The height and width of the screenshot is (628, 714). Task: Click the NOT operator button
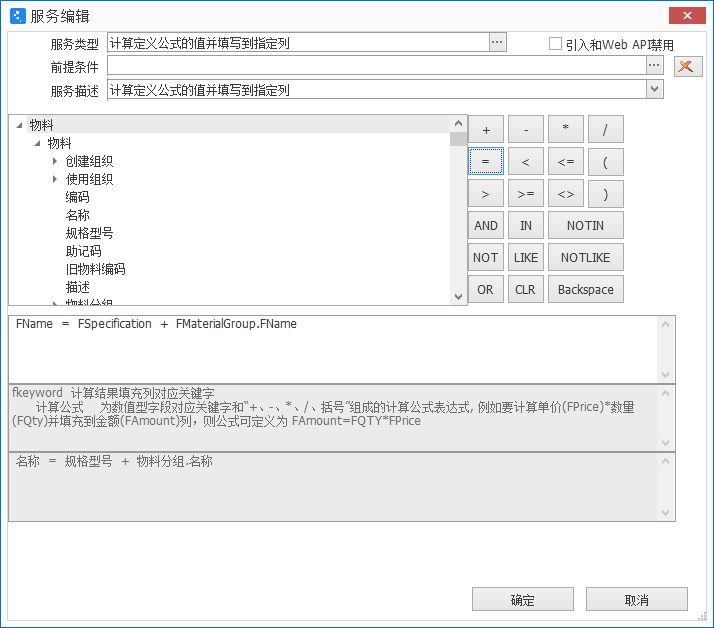[x=486, y=257]
